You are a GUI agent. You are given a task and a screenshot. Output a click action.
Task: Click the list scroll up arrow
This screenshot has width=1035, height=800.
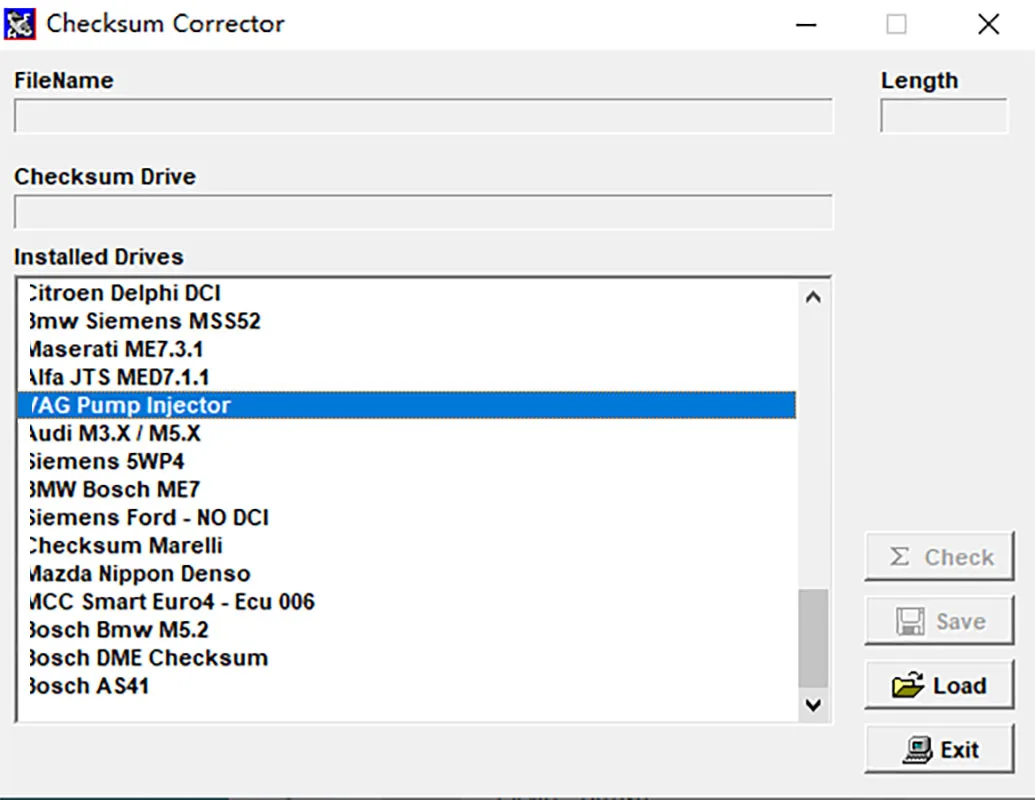(813, 297)
